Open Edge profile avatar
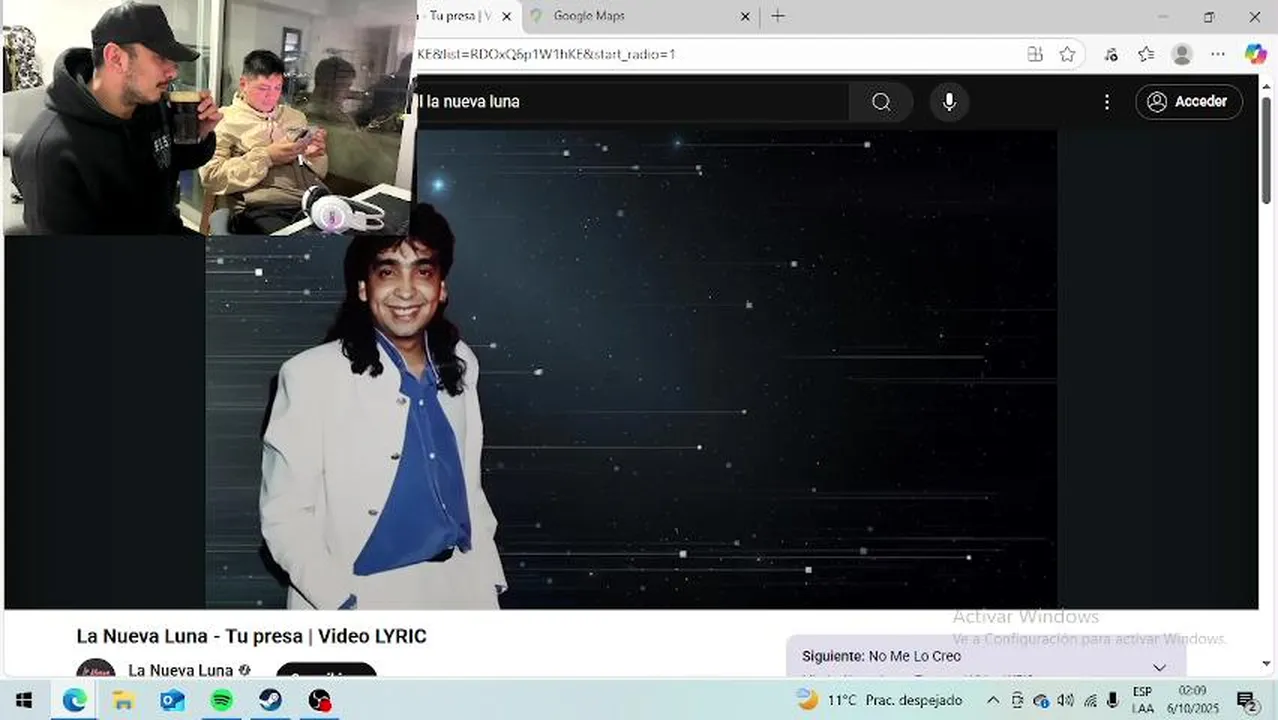 [x=1182, y=54]
